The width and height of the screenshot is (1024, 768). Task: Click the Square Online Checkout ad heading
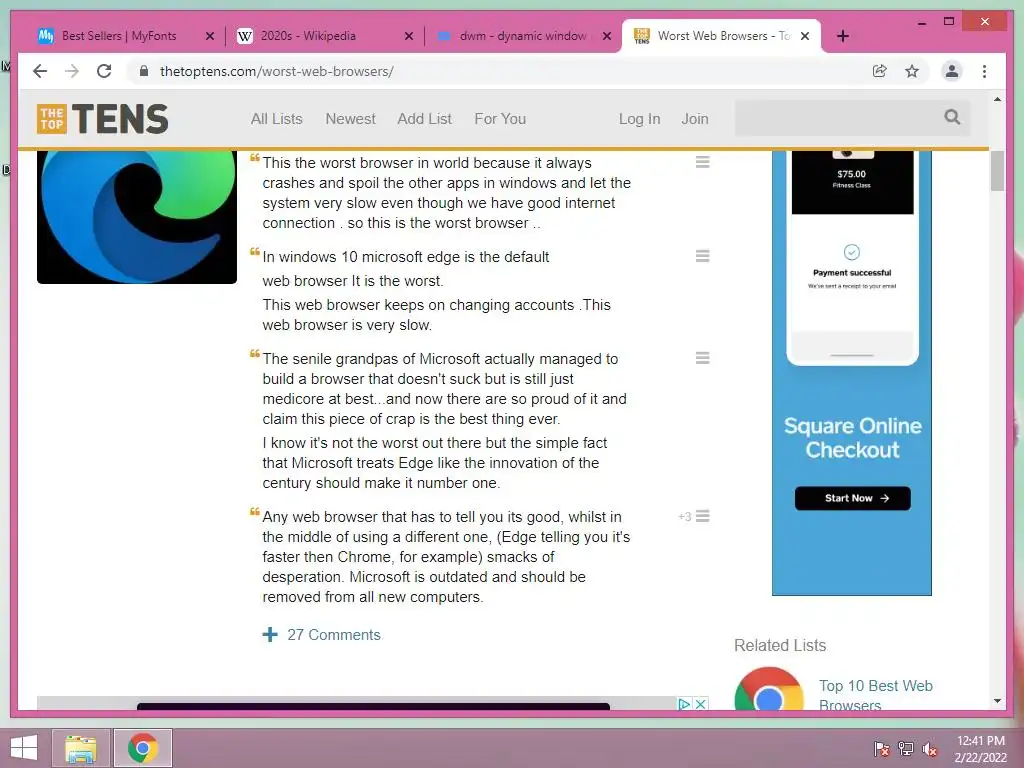pos(852,438)
